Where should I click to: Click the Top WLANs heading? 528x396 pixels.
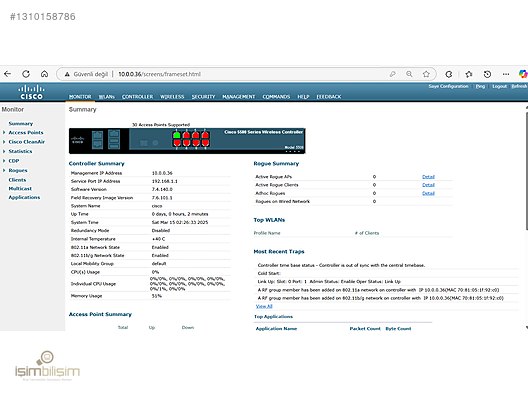click(x=269, y=220)
